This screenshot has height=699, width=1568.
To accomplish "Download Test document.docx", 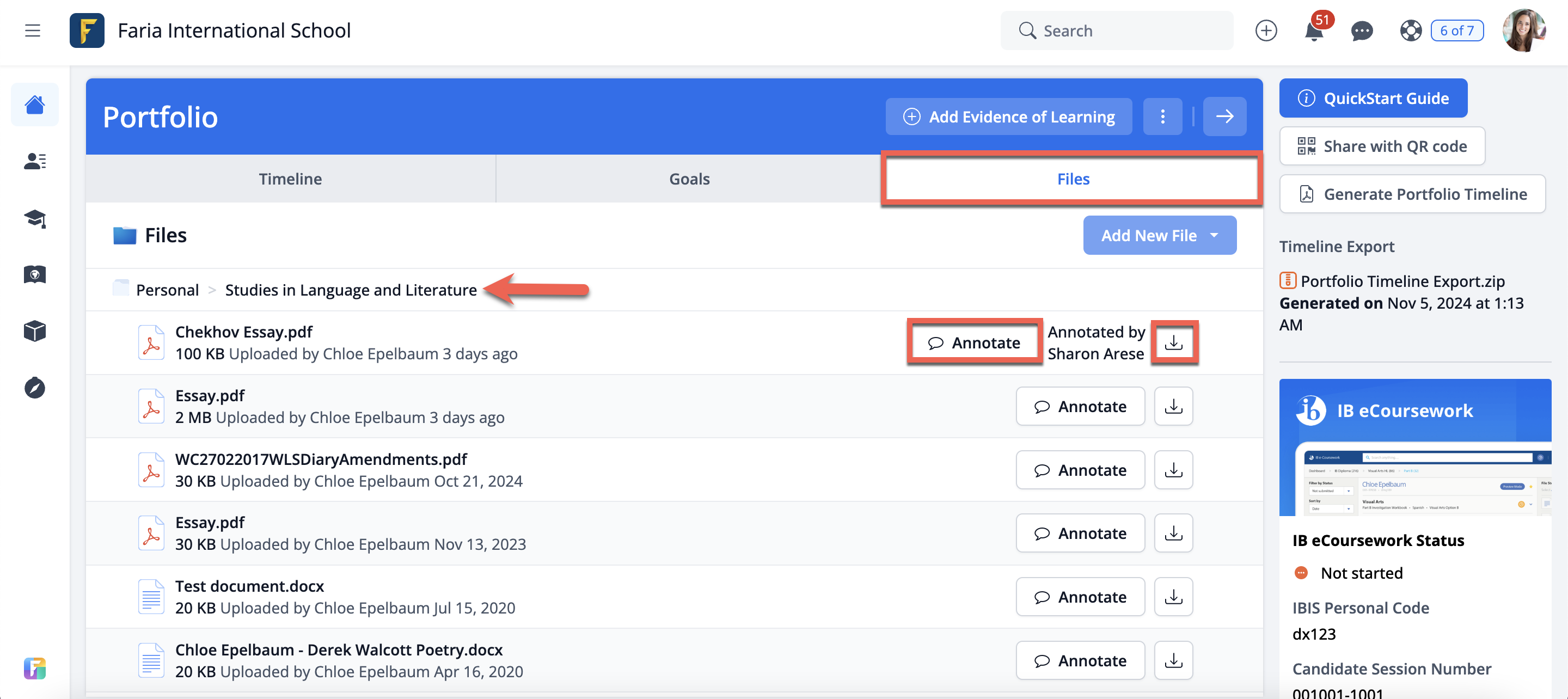I will click(1174, 597).
